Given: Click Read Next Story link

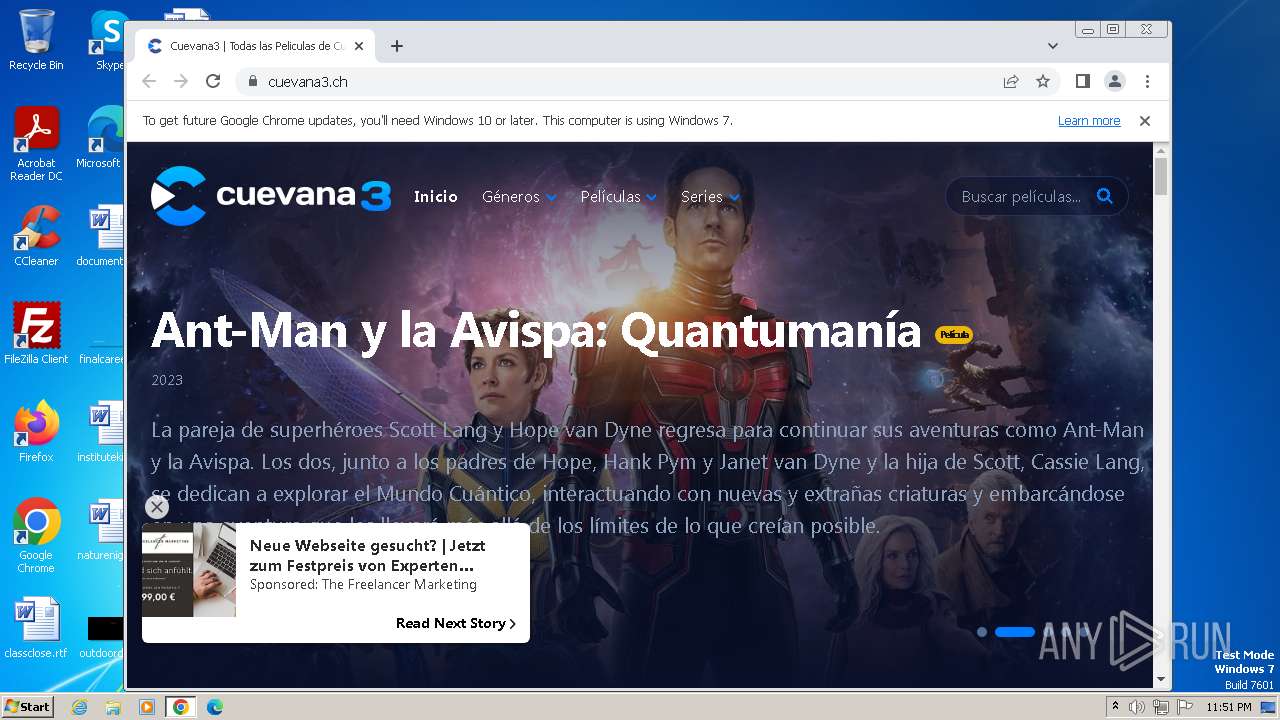Looking at the screenshot, I should click(x=456, y=623).
